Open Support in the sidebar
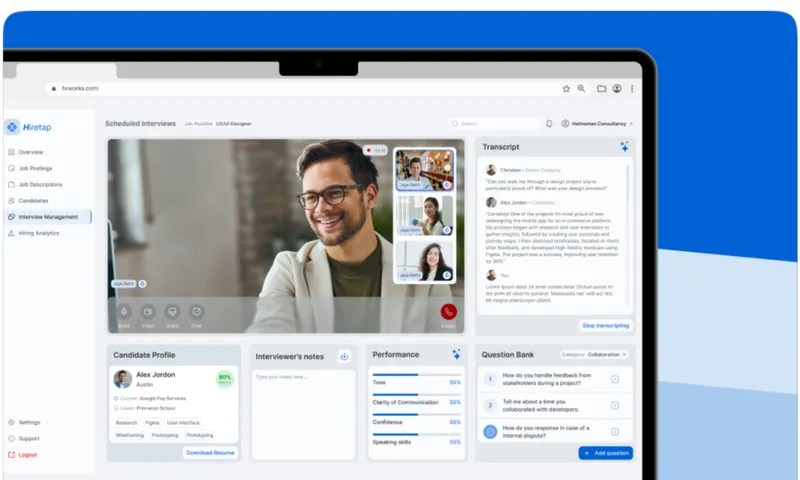The image size is (800, 480). click(24, 439)
